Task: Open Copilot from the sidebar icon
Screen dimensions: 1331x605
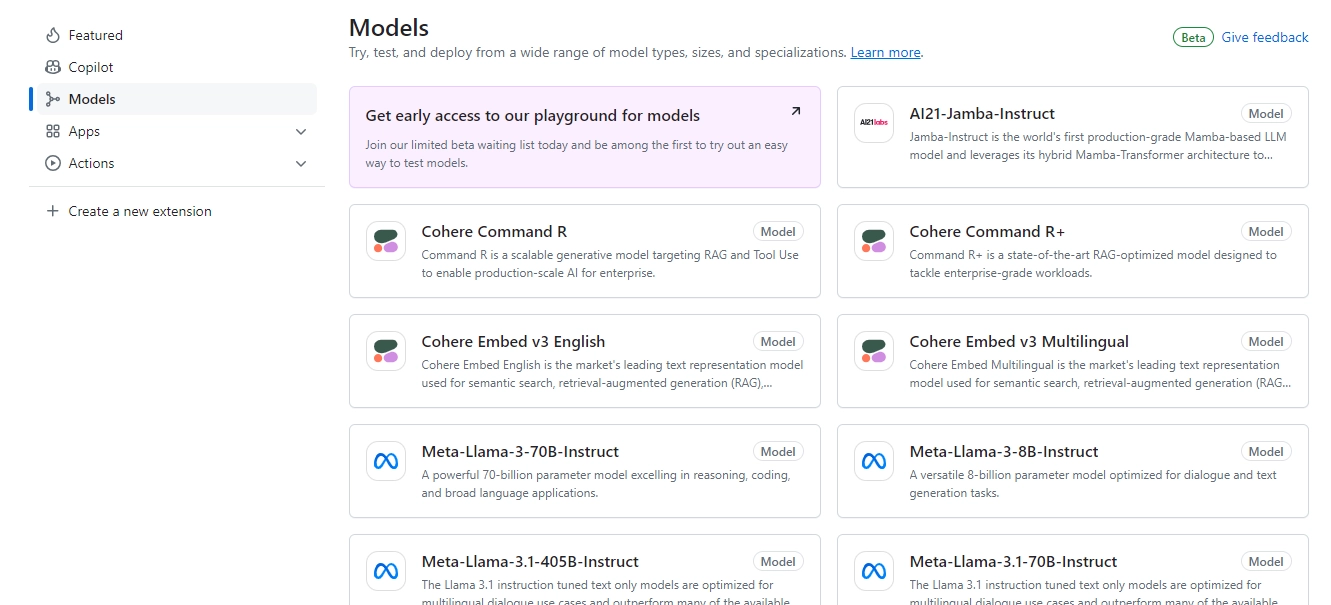Action: pos(53,66)
